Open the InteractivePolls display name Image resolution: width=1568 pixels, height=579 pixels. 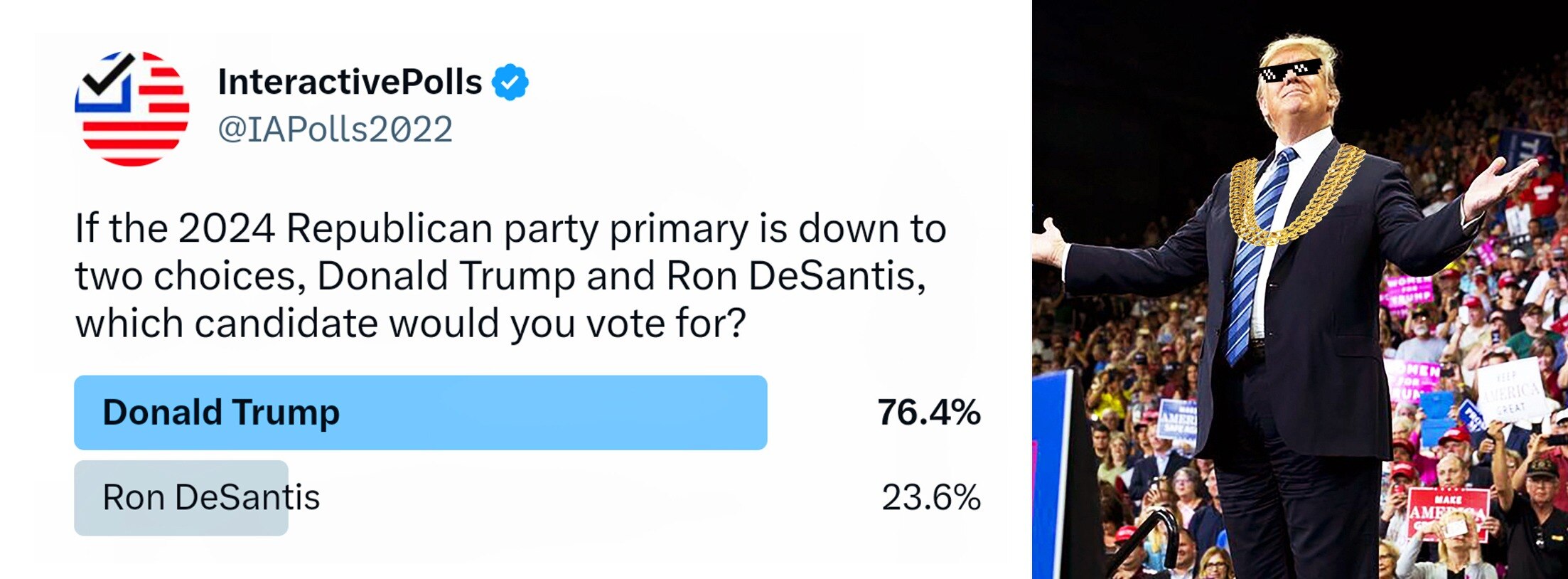[350, 83]
